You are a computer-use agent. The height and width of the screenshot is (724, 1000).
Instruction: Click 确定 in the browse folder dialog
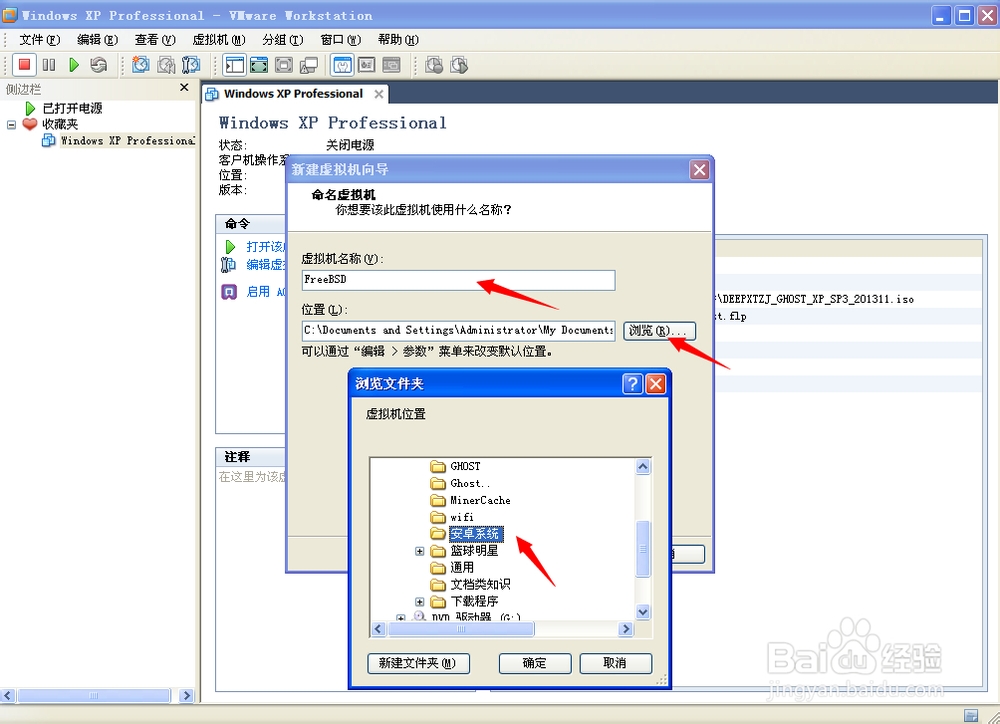534,663
